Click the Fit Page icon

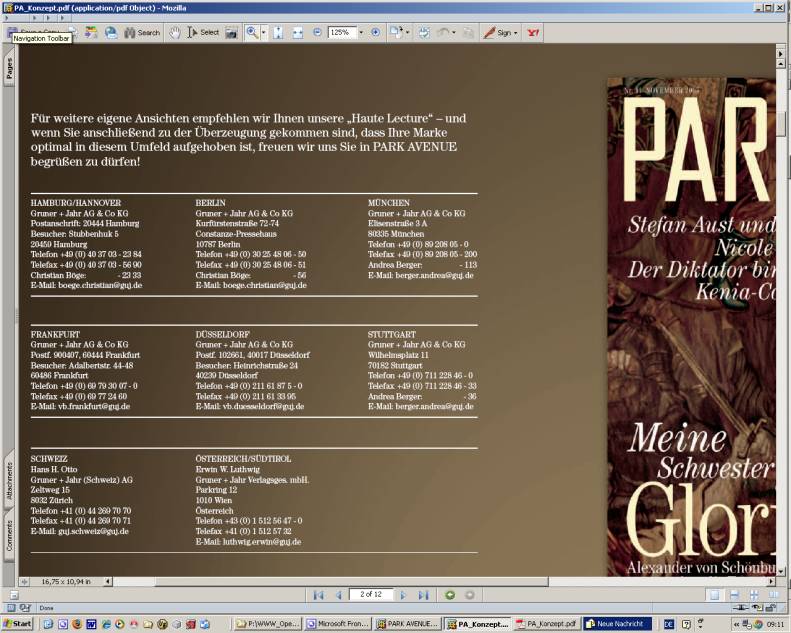278,33
